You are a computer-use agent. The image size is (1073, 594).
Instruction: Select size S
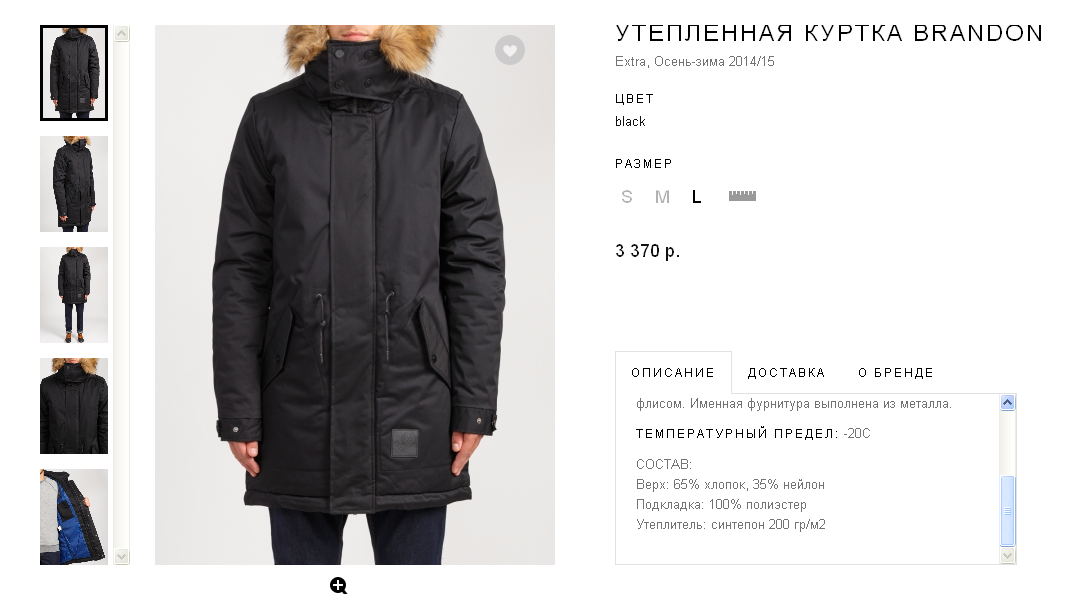[627, 197]
